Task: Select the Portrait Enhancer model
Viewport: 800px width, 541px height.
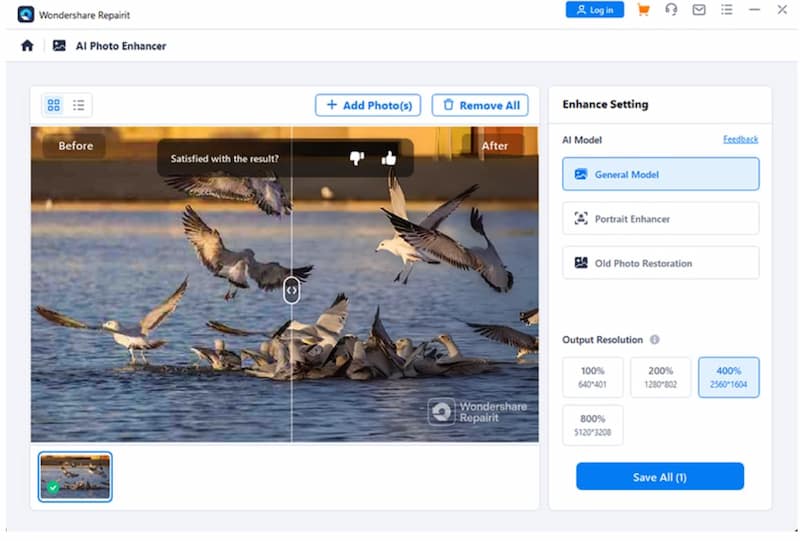Action: tap(660, 219)
